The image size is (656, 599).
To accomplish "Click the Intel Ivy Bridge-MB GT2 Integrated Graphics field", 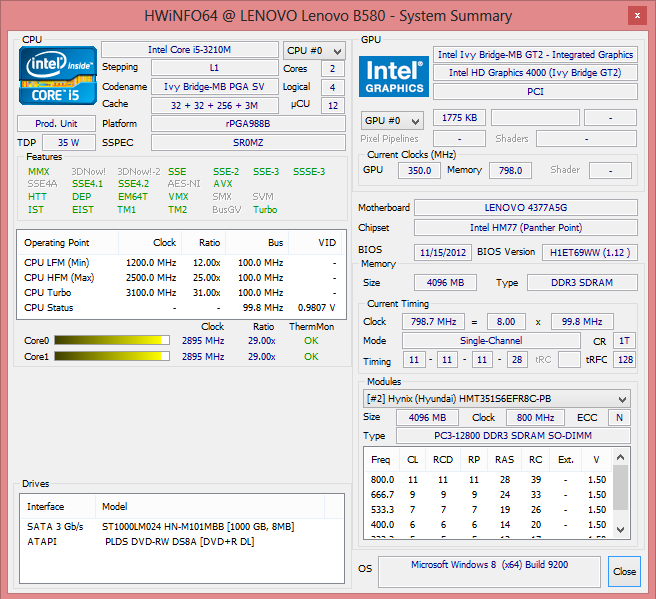I will (535, 54).
